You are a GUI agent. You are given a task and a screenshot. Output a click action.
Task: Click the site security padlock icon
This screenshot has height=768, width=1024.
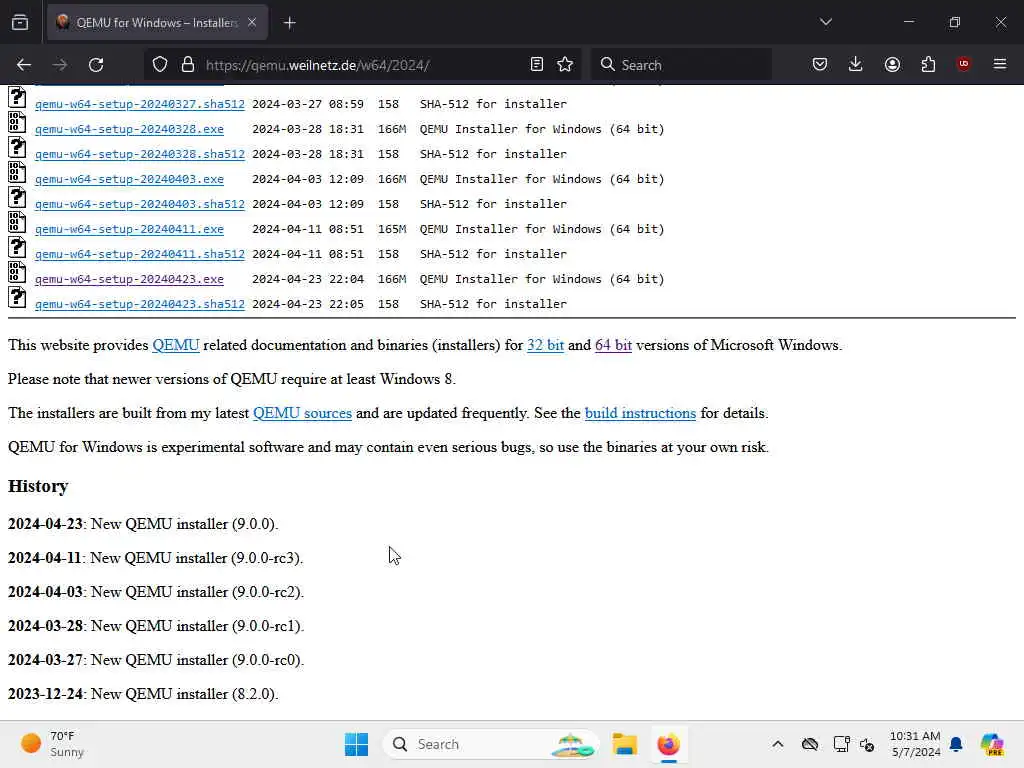tap(187, 65)
